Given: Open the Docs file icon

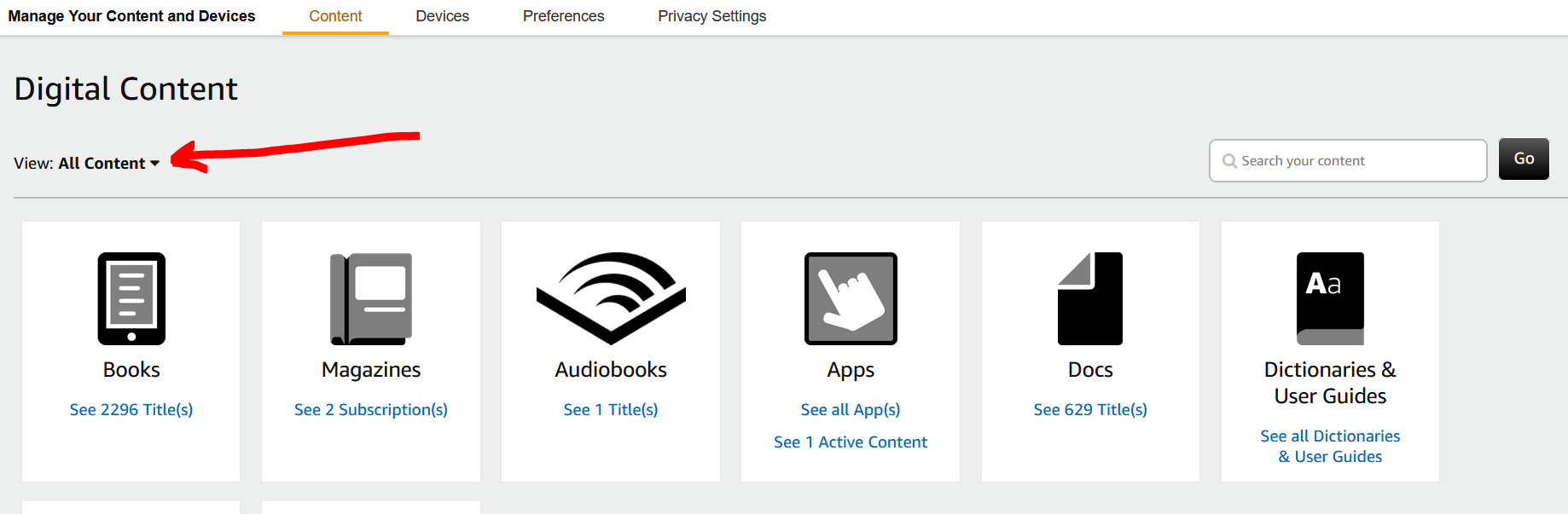Looking at the screenshot, I should point(1090,298).
